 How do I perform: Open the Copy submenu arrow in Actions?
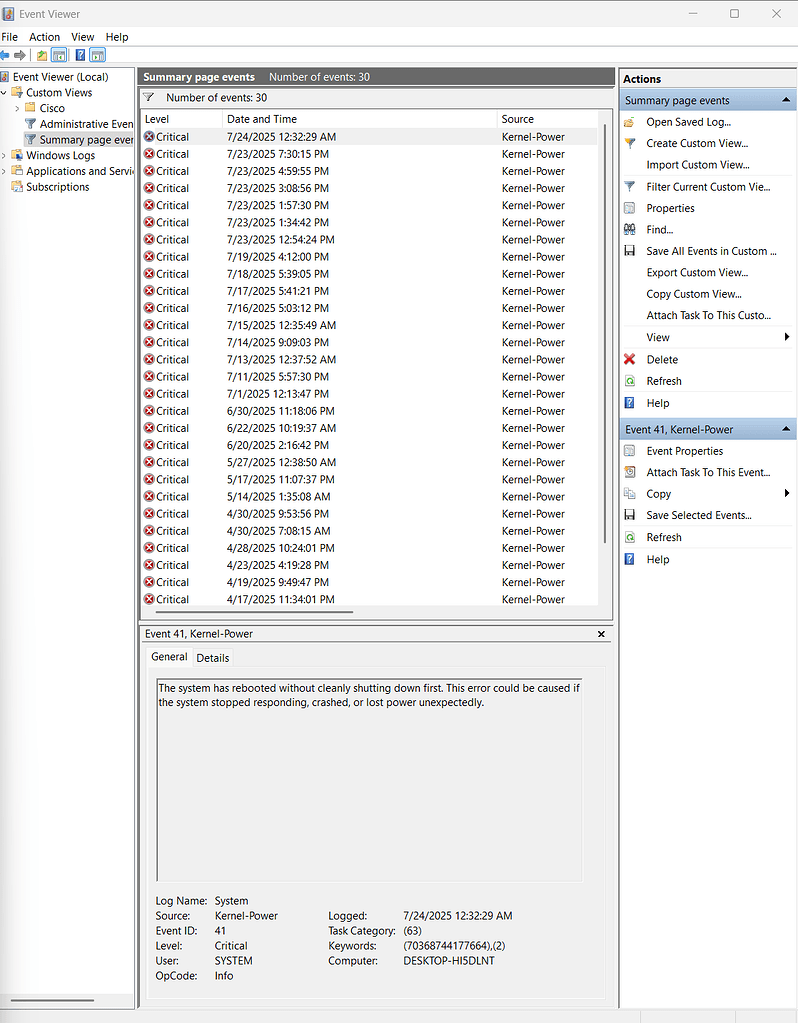point(787,494)
